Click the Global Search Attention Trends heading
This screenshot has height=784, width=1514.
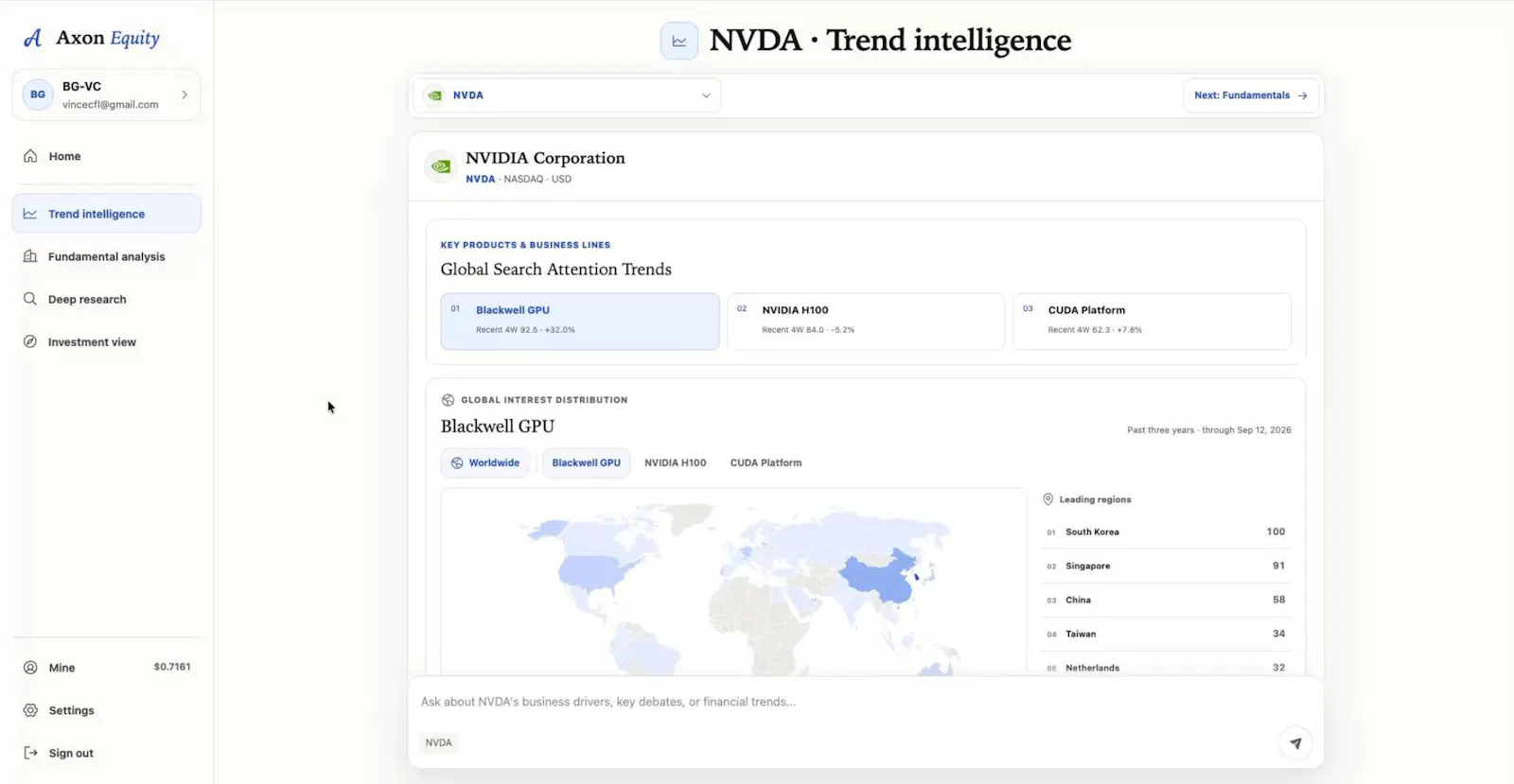(556, 270)
